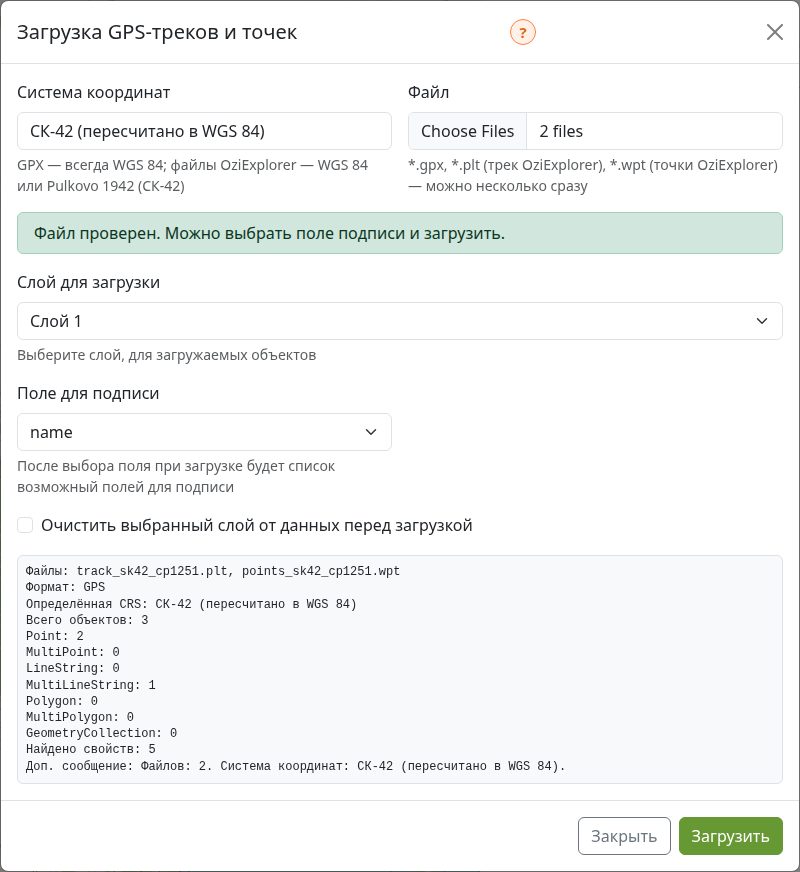Click the '2 files' file selection text
The image size is (800, 872).
[x=561, y=131]
